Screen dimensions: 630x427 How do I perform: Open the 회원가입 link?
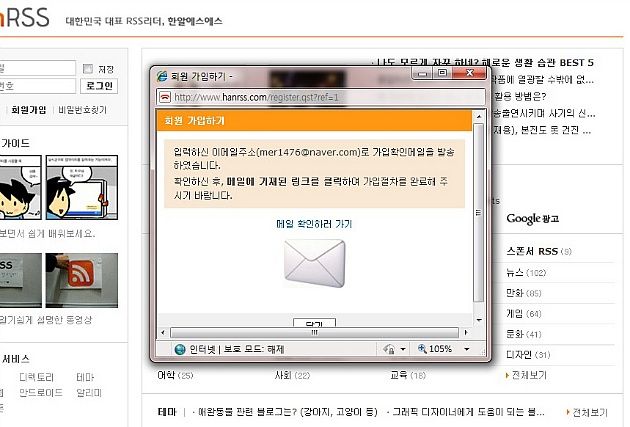tap(29, 110)
